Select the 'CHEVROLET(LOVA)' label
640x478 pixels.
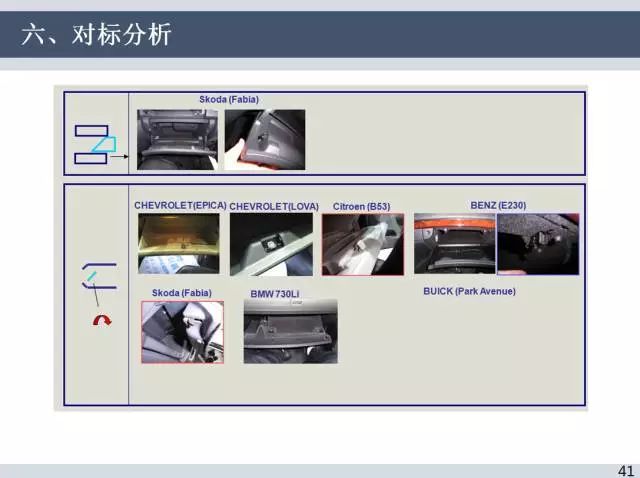point(274,207)
